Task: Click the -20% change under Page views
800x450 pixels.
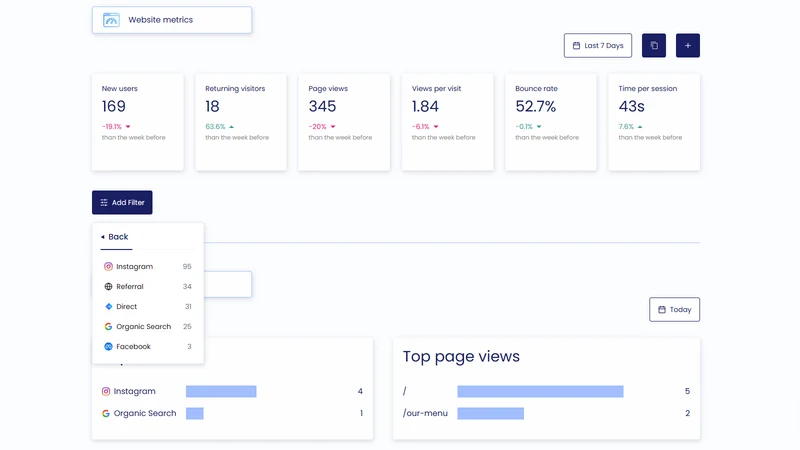Action: (317, 127)
